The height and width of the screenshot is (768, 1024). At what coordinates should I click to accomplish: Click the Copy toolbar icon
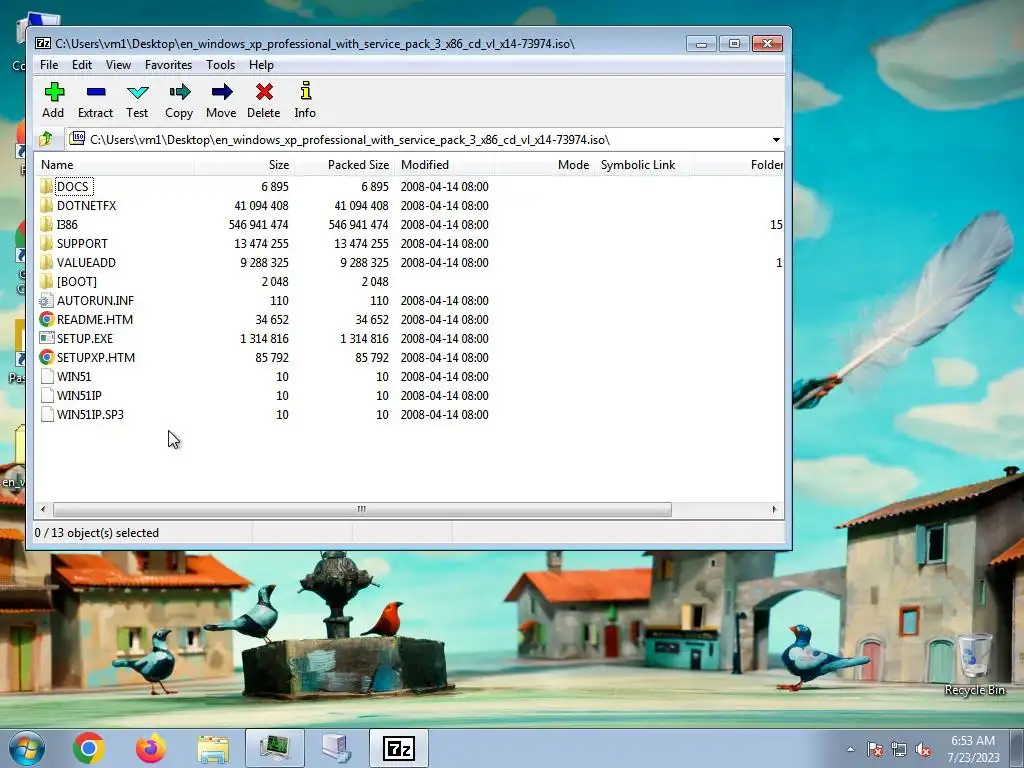[x=179, y=92]
